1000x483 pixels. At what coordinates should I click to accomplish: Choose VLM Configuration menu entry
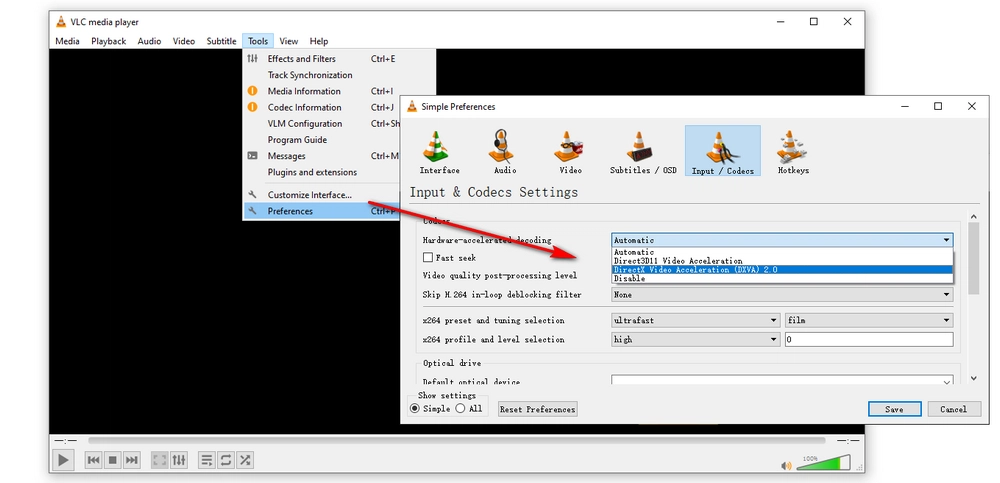coord(322,124)
